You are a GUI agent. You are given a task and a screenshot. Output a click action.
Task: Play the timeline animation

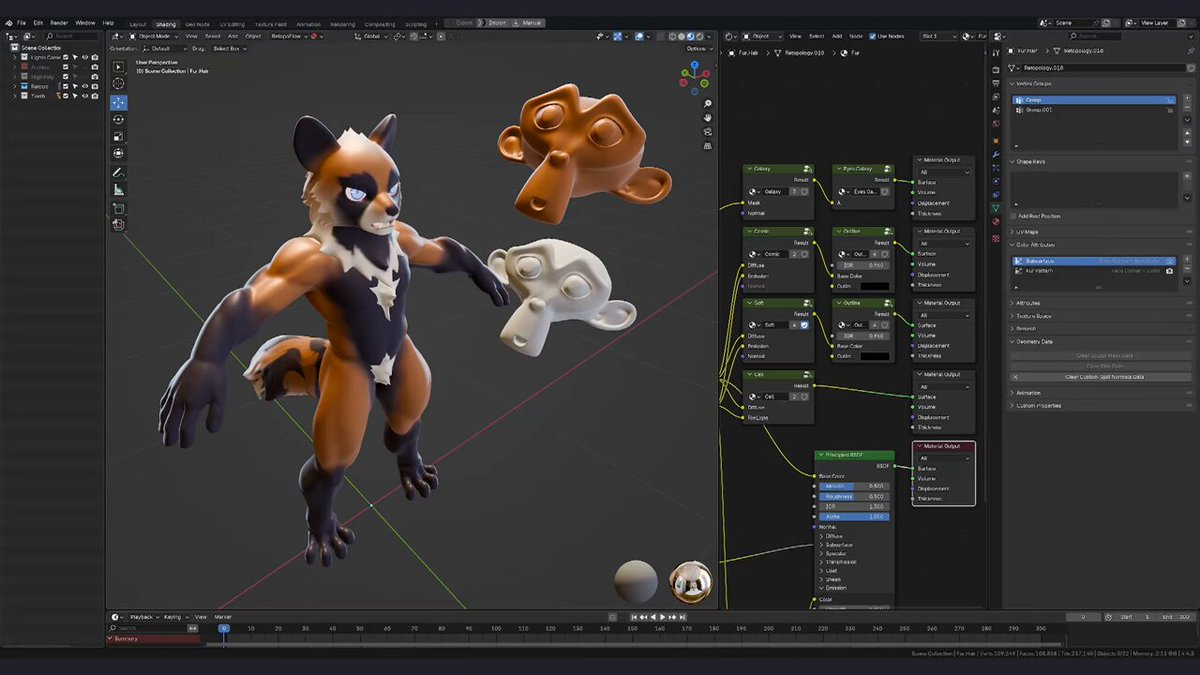click(662, 617)
